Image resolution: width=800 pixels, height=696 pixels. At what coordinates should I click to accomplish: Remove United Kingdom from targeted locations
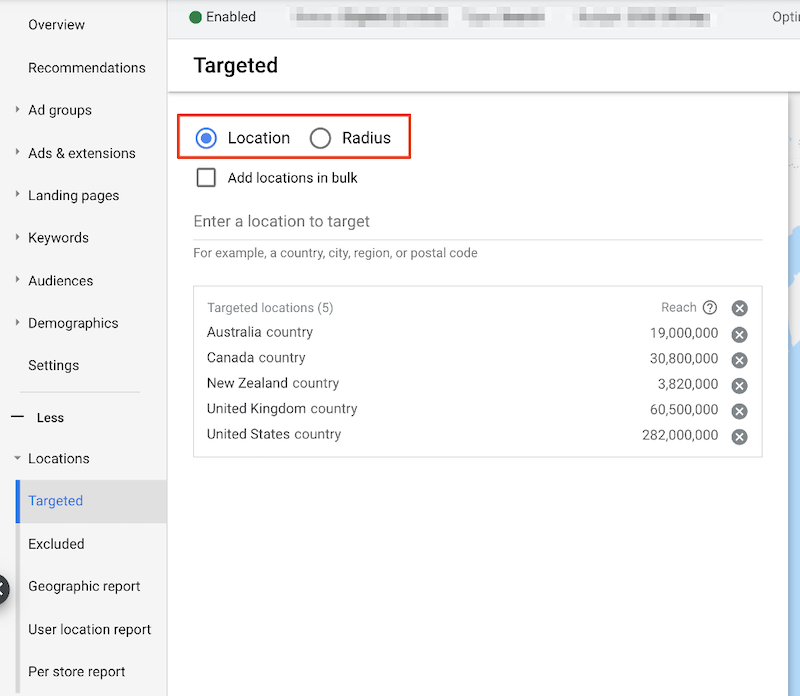(739, 410)
